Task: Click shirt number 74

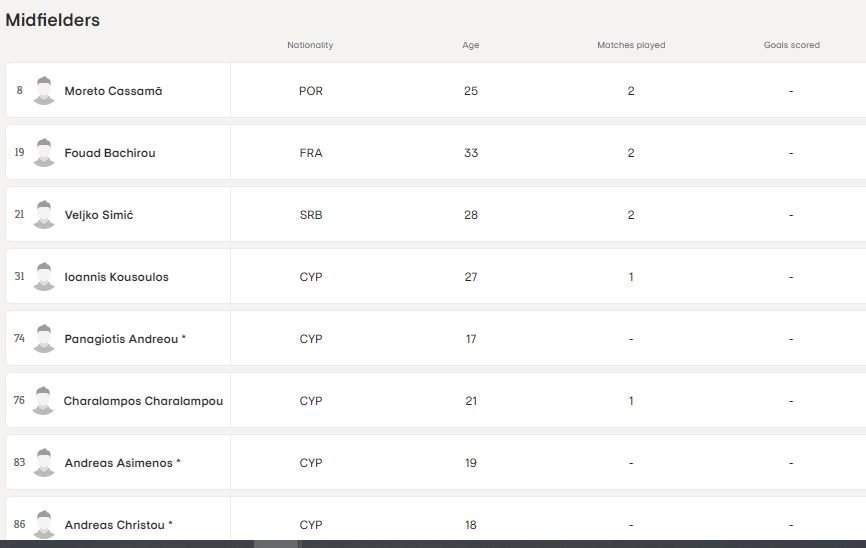Action: click(x=19, y=338)
